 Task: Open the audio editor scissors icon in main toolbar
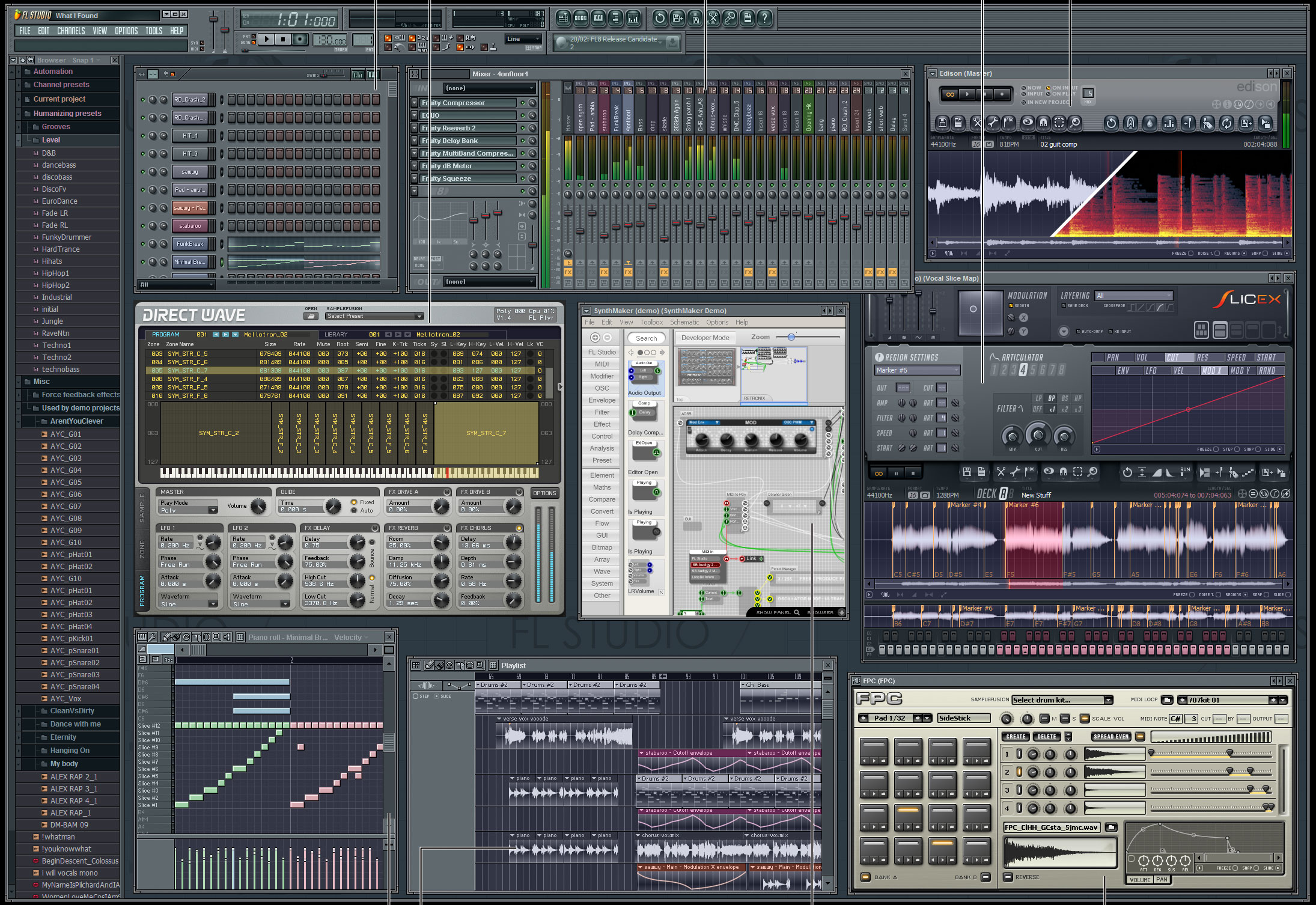[x=713, y=18]
